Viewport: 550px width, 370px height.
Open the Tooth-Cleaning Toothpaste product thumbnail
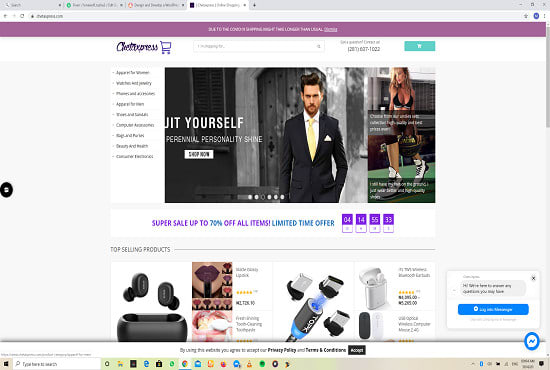pyautogui.click(x=212, y=326)
